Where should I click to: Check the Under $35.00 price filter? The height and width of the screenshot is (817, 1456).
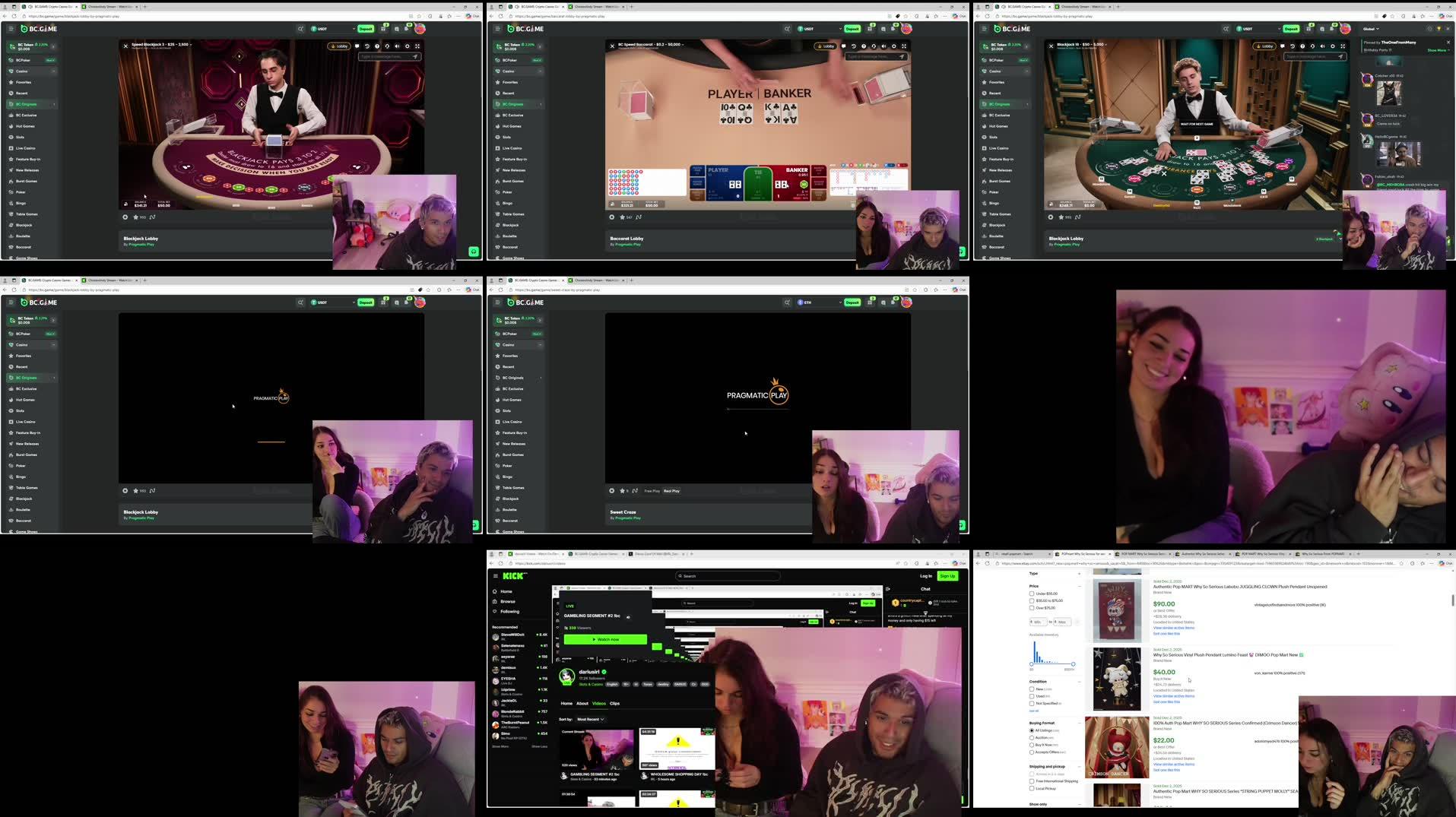pos(1033,594)
